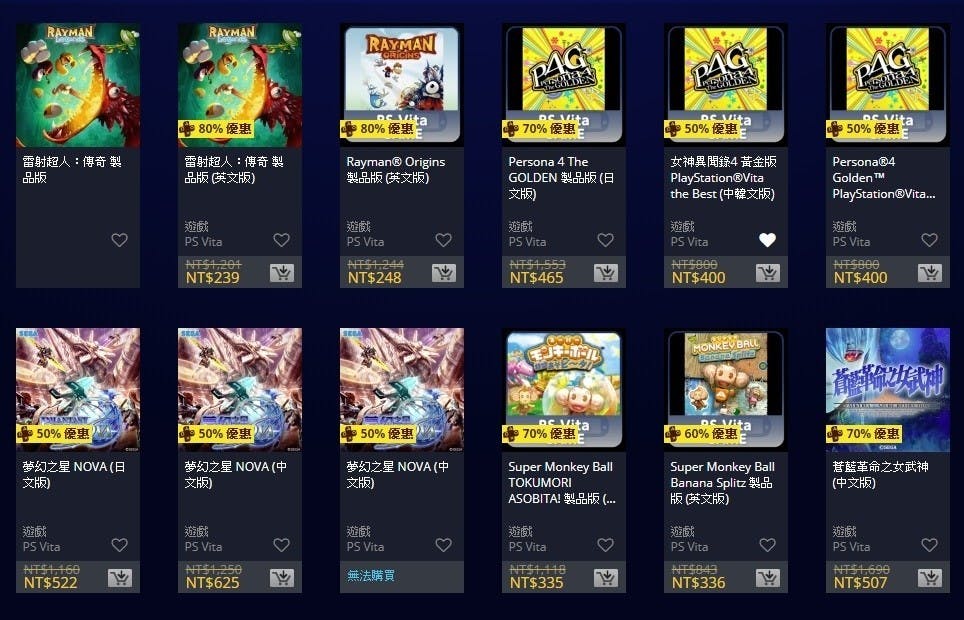Add NT$507 Valkyria Revolution to cart

(x=930, y=578)
